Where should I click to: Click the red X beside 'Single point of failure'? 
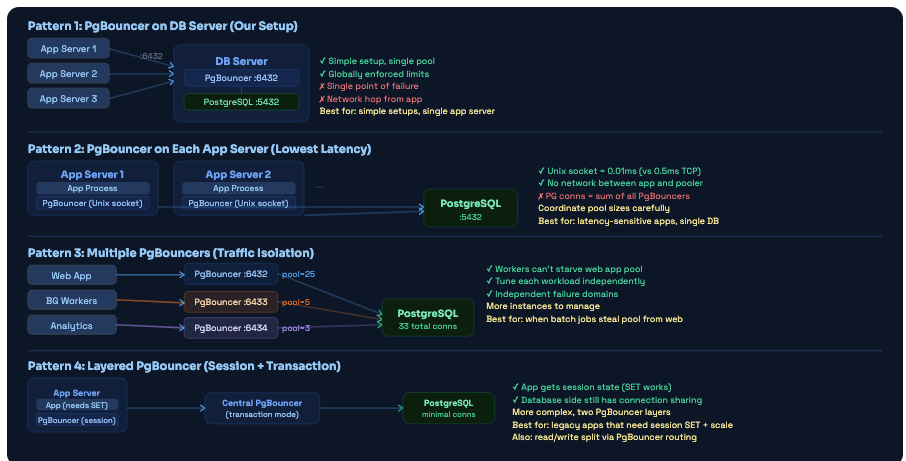(x=322, y=86)
